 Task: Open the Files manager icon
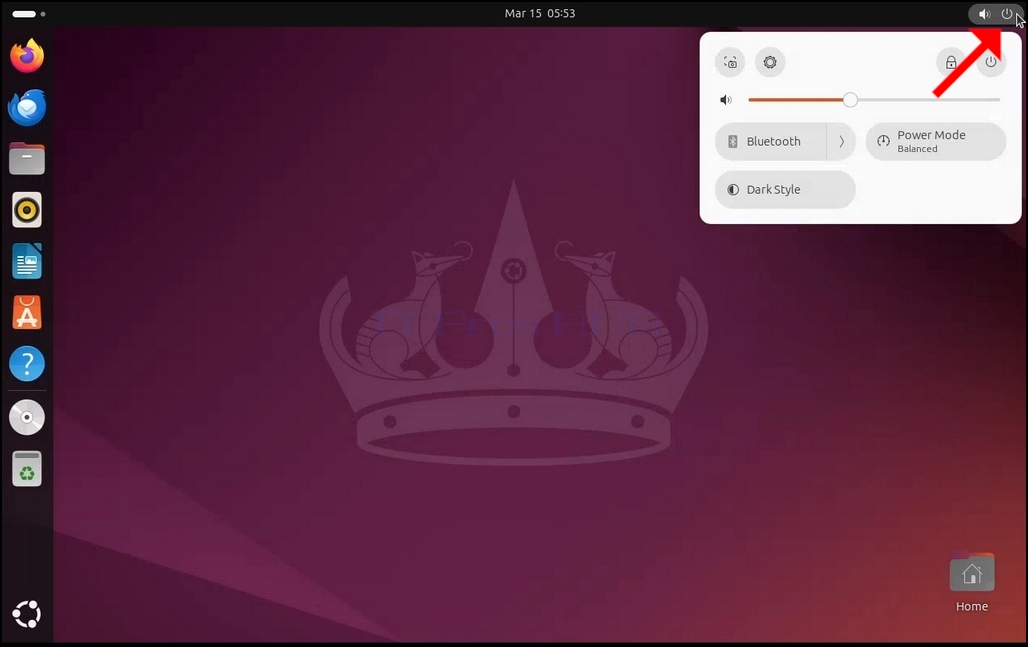27,159
